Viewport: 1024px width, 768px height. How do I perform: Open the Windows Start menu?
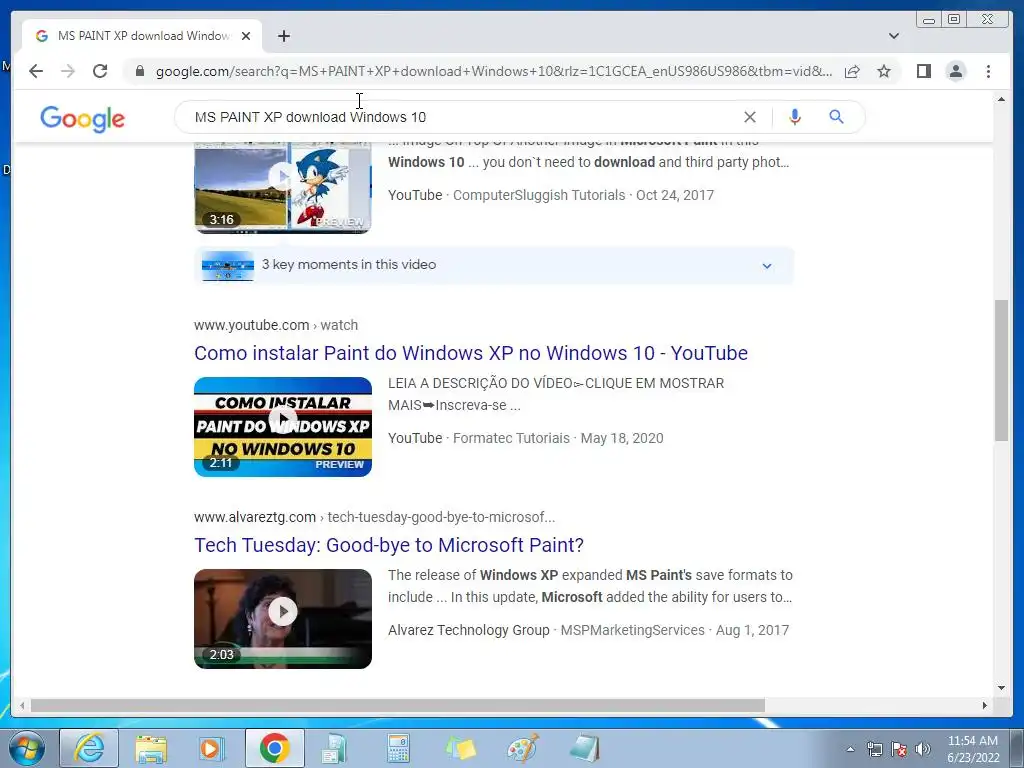click(26, 748)
